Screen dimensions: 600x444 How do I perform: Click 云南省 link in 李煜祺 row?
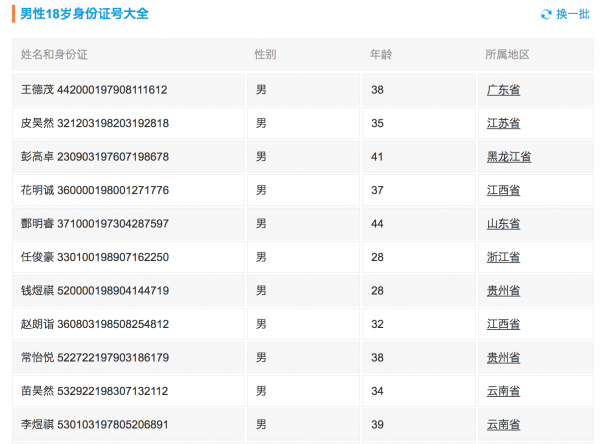503,424
